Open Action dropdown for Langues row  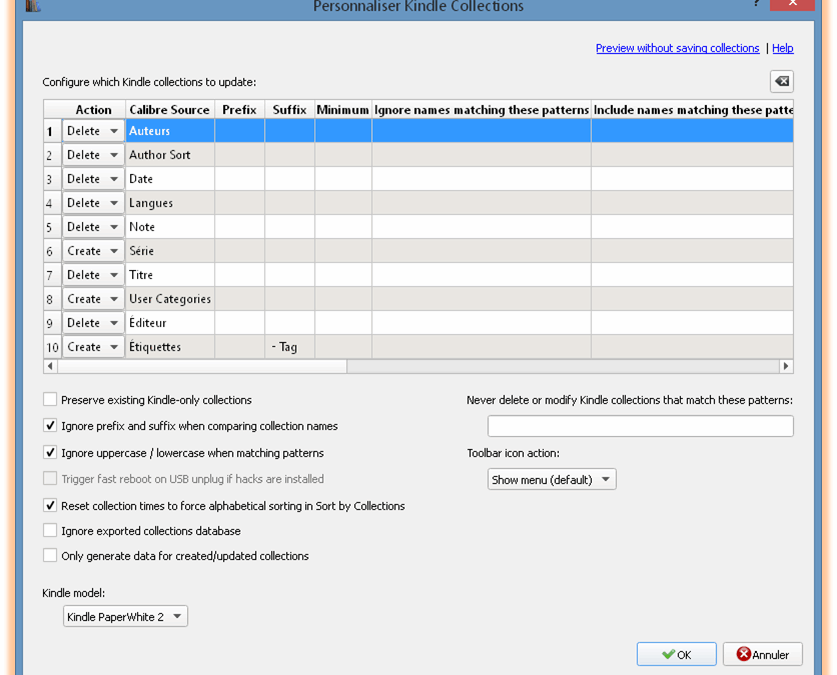click(x=93, y=203)
